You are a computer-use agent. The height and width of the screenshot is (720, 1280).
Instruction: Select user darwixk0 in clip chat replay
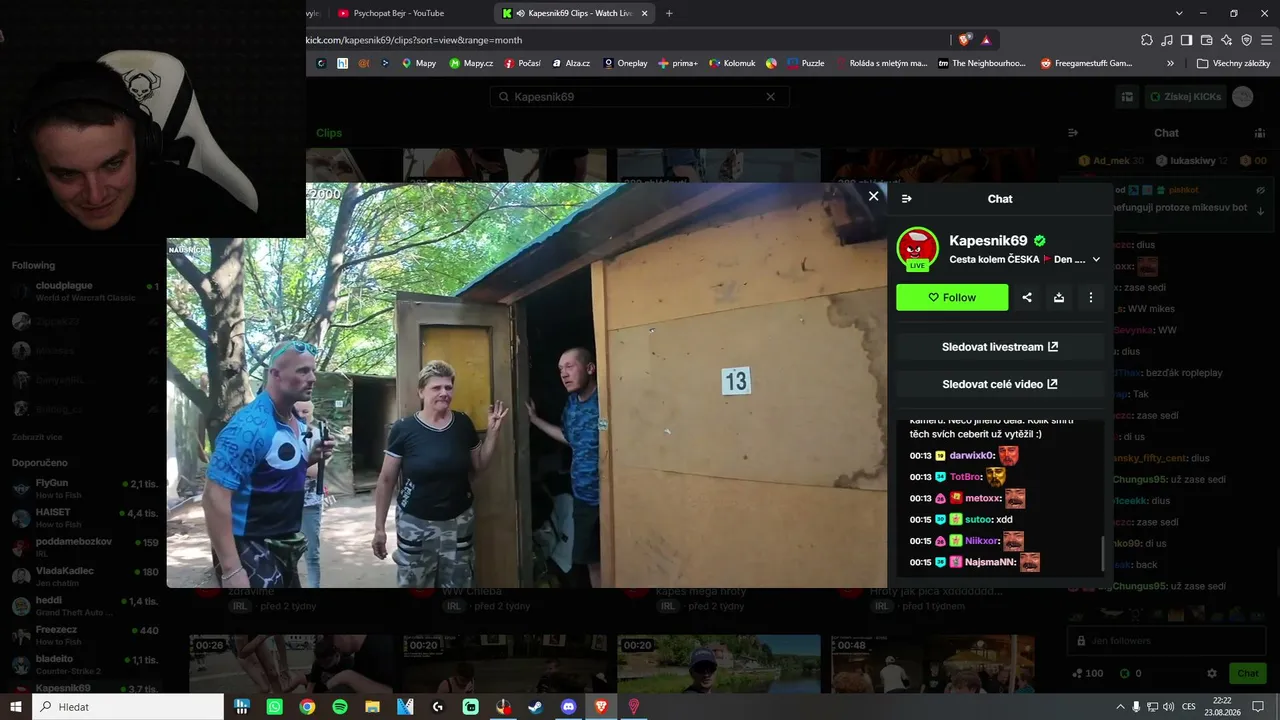pyautogui.click(x=970, y=455)
